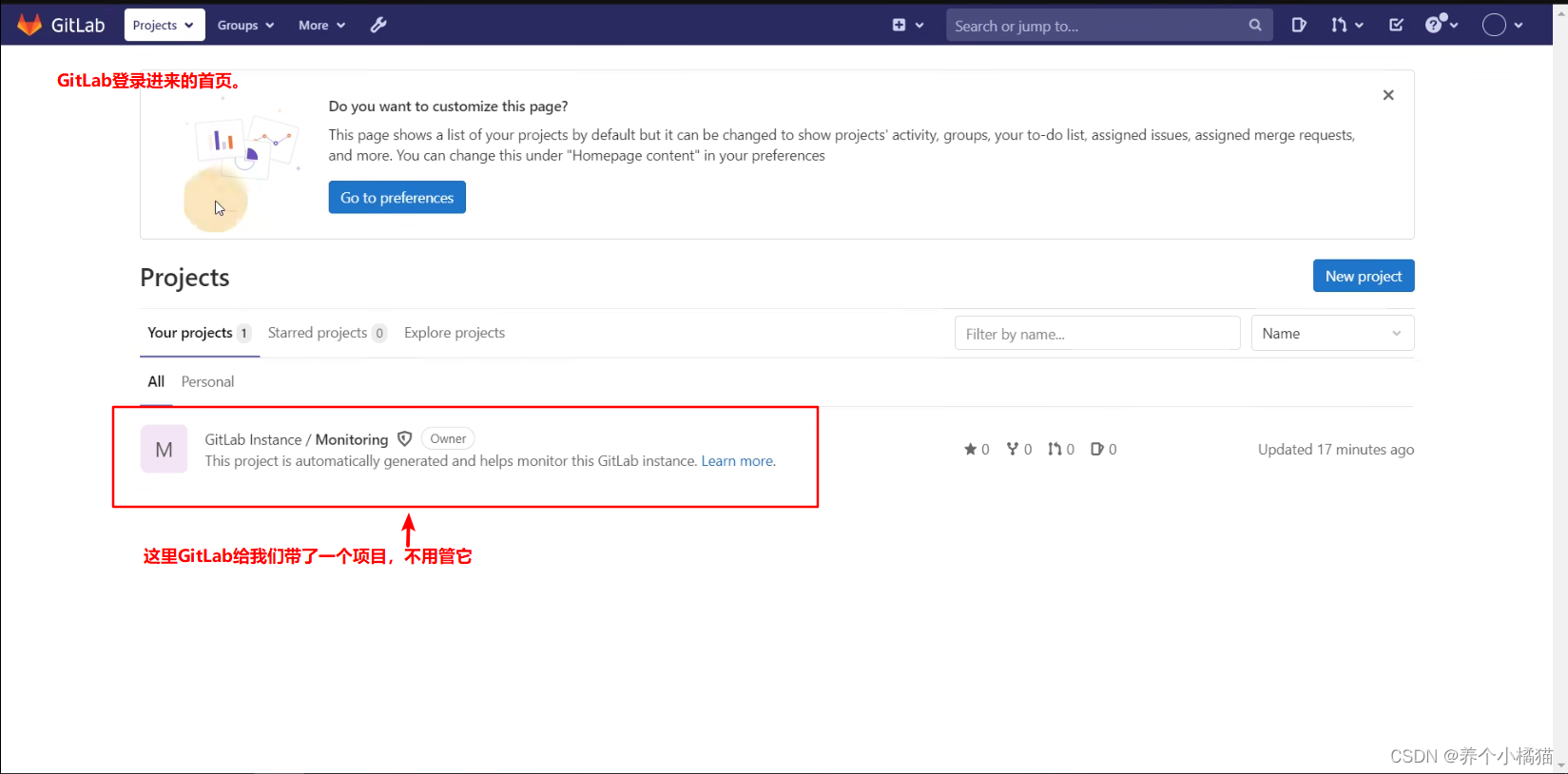Open the Projects dropdown in navbar

(164, 26)
